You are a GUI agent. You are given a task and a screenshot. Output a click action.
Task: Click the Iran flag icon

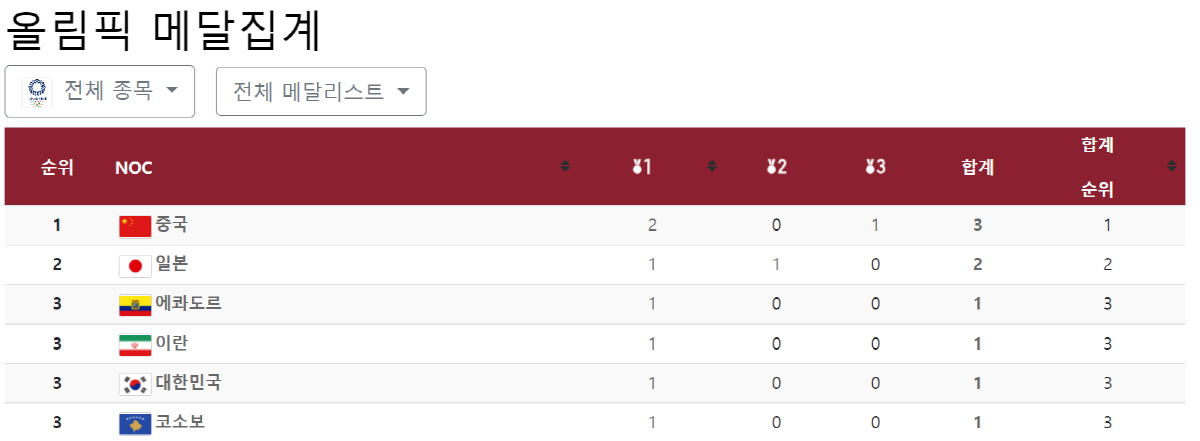coord(135,344)
